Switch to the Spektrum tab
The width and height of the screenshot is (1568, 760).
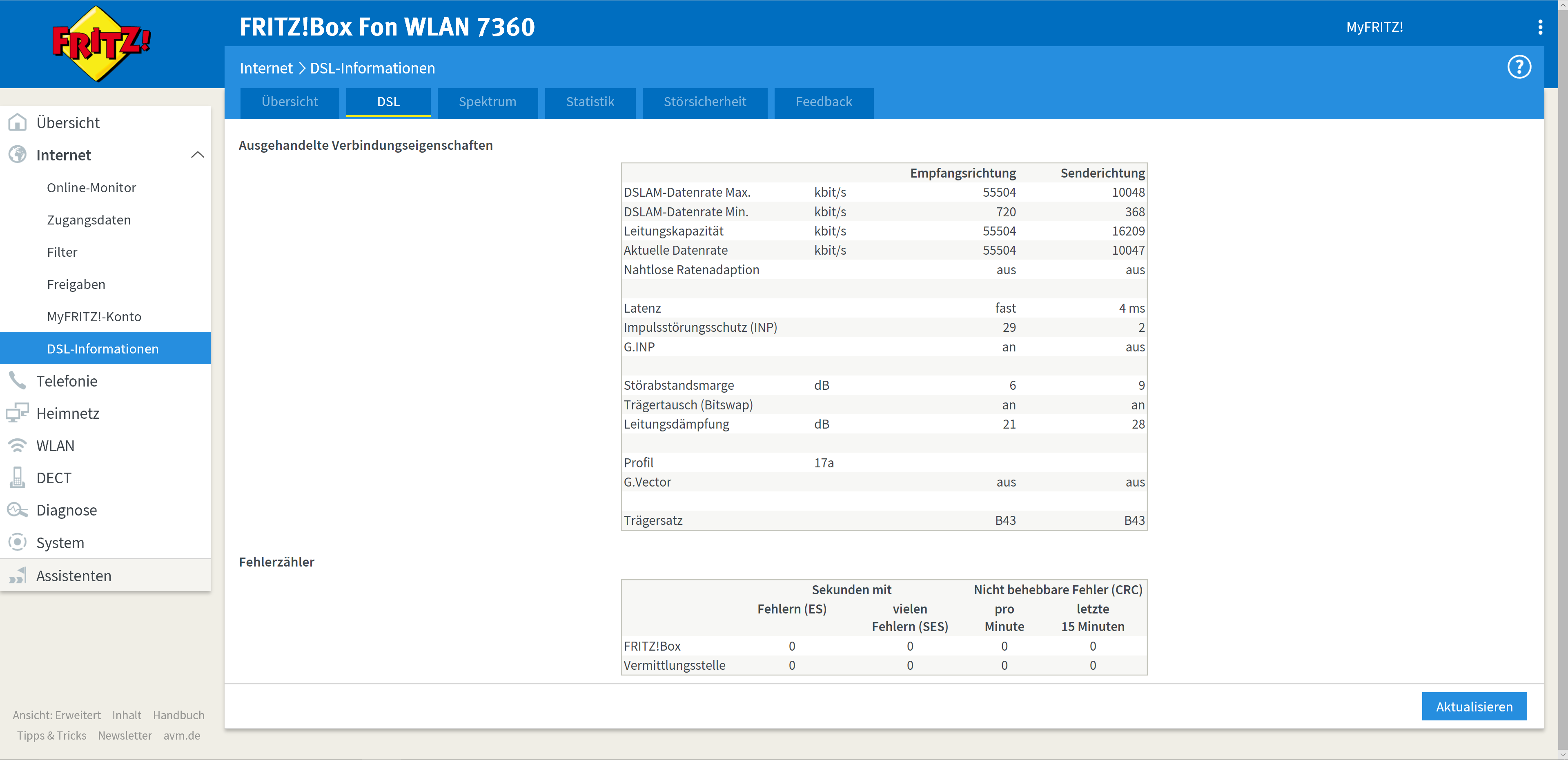(x=487, y=102)
